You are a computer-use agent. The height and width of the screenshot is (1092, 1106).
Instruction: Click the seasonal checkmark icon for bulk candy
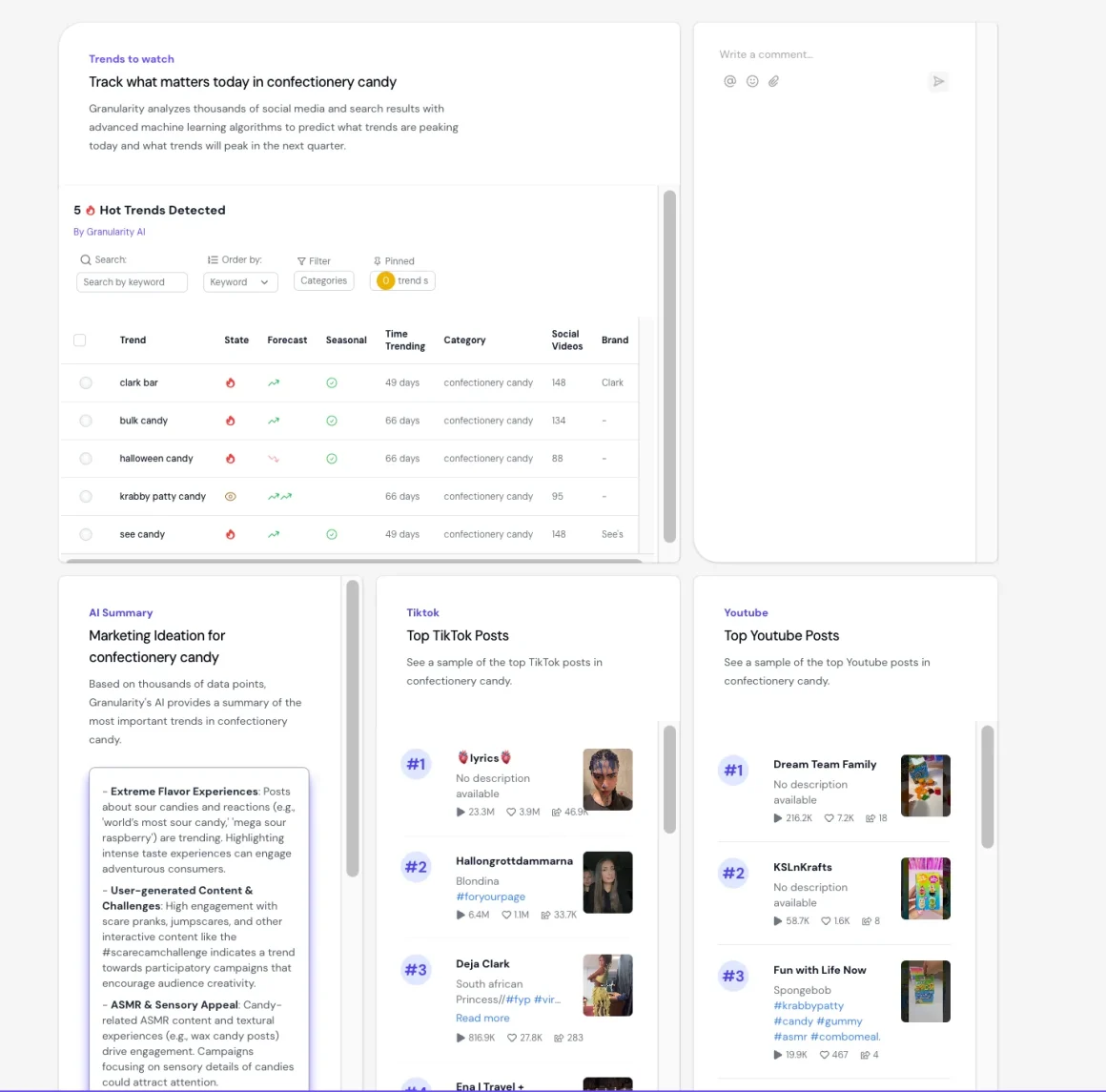point(332,421)
